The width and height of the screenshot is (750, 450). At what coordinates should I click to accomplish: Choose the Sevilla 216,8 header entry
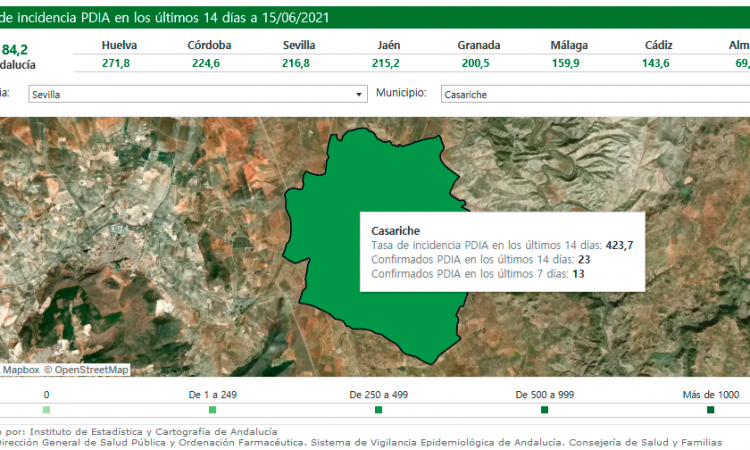pyautogui.click(x=299, y=62)
